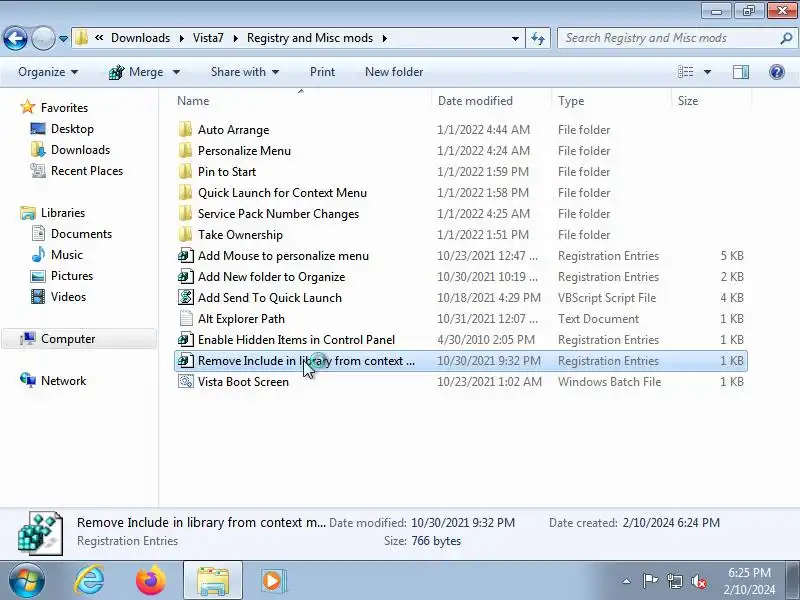Open the Merge dropdown arrow
Viewport: 800px width, 600px height.
tap(176, 72)
